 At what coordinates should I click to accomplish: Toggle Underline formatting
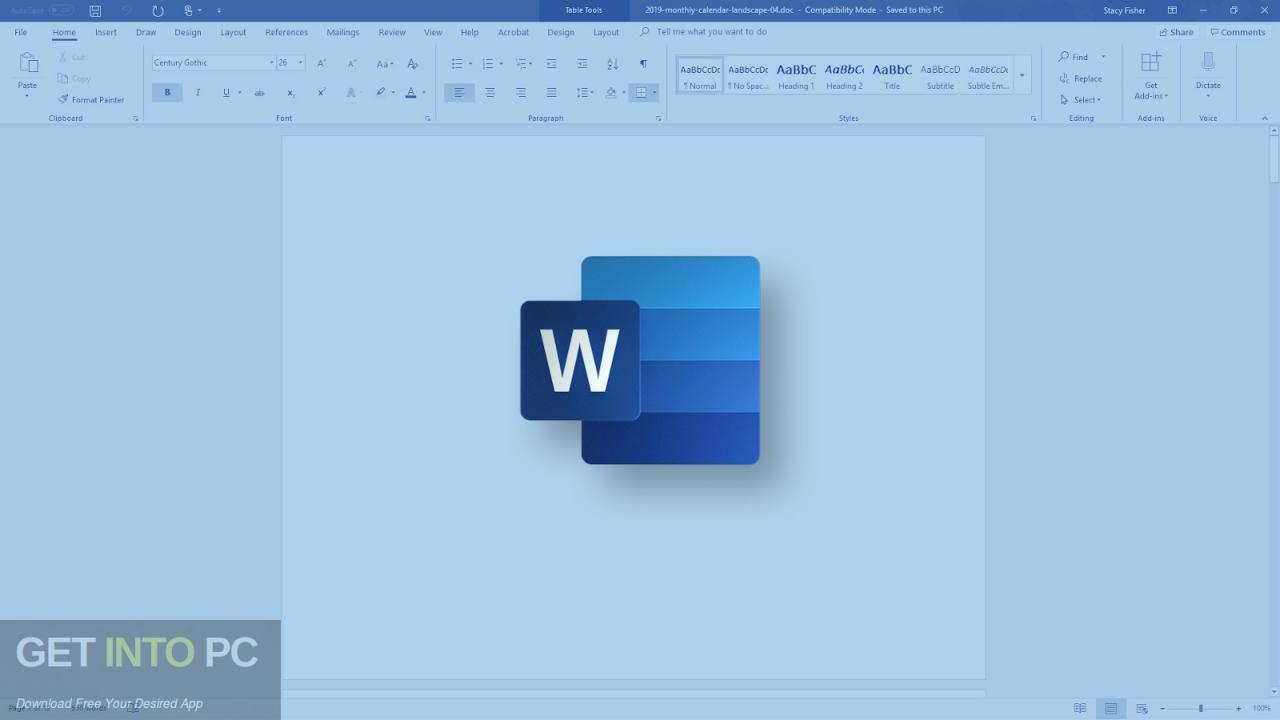tap(226, 92)
